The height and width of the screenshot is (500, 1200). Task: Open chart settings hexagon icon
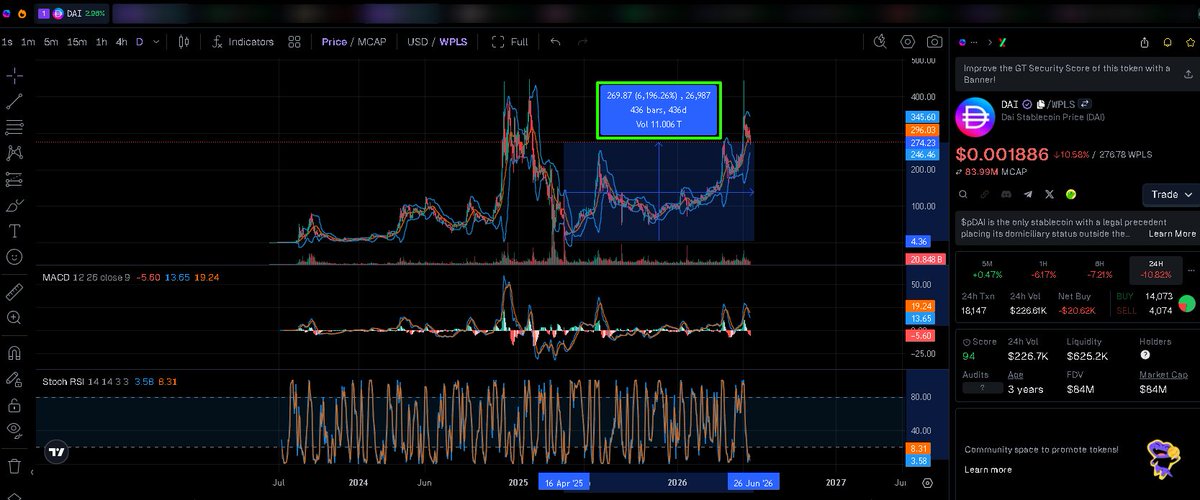[x=908, y=41]
